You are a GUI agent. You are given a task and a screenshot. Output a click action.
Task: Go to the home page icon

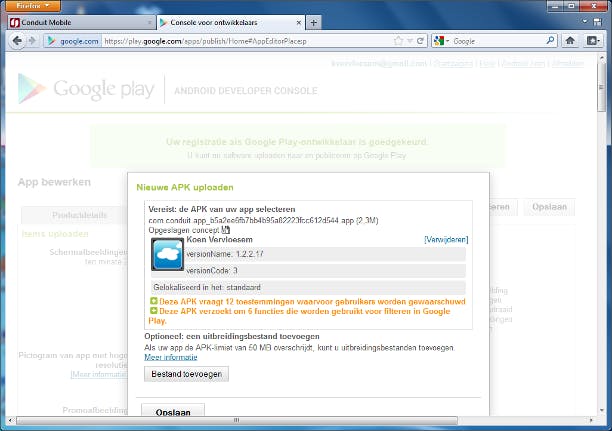pyautogui.click(x=570, y=41)
